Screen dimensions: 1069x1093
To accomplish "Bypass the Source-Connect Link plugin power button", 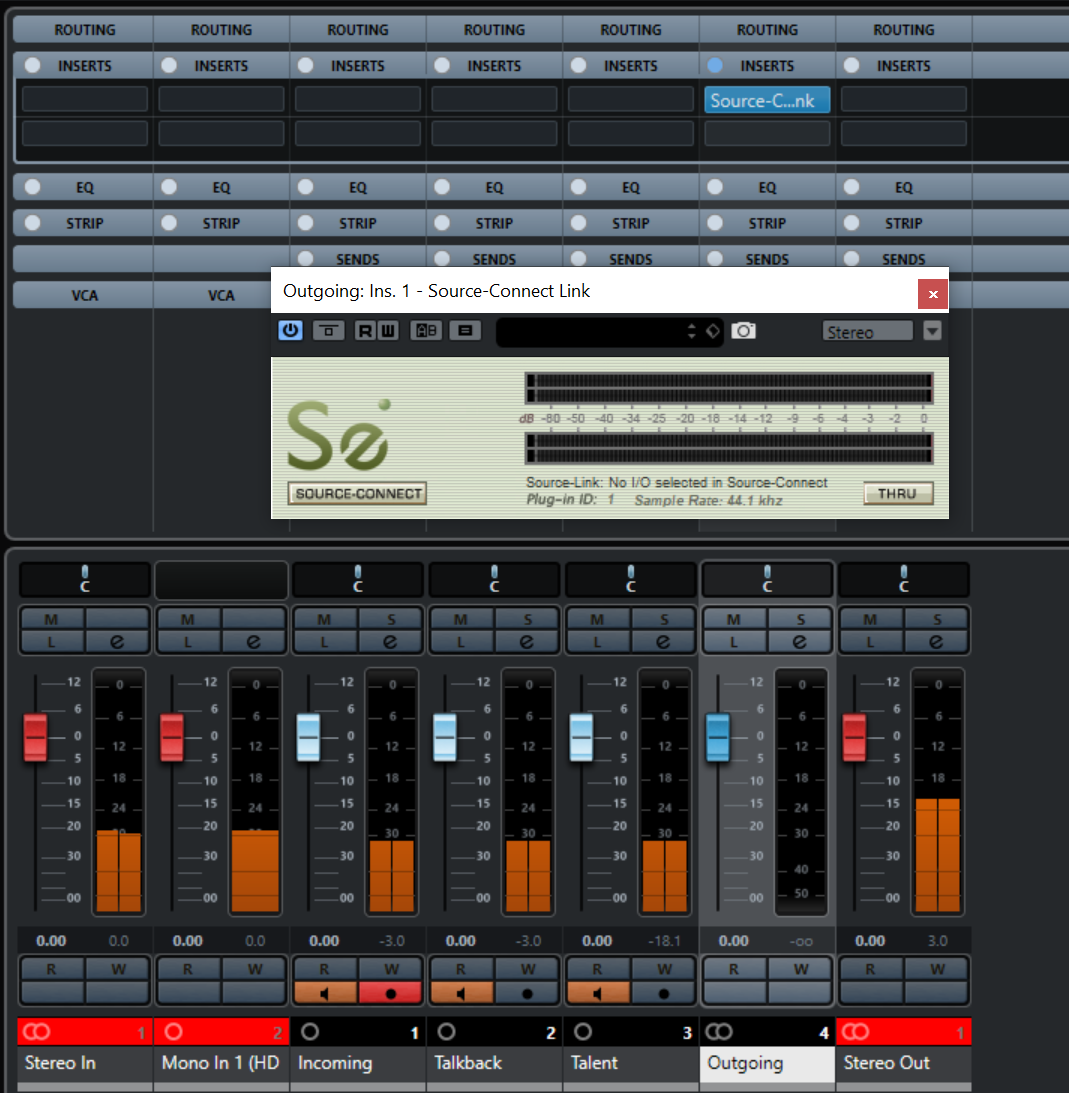I will click(290, 331).
